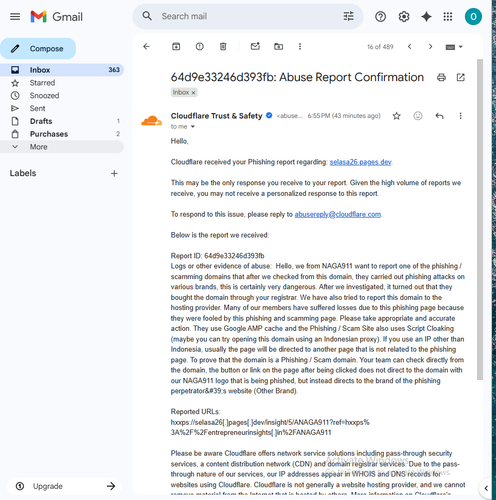Report this email as spam
The width and height of the screenshot is (496, 500).
200,47
